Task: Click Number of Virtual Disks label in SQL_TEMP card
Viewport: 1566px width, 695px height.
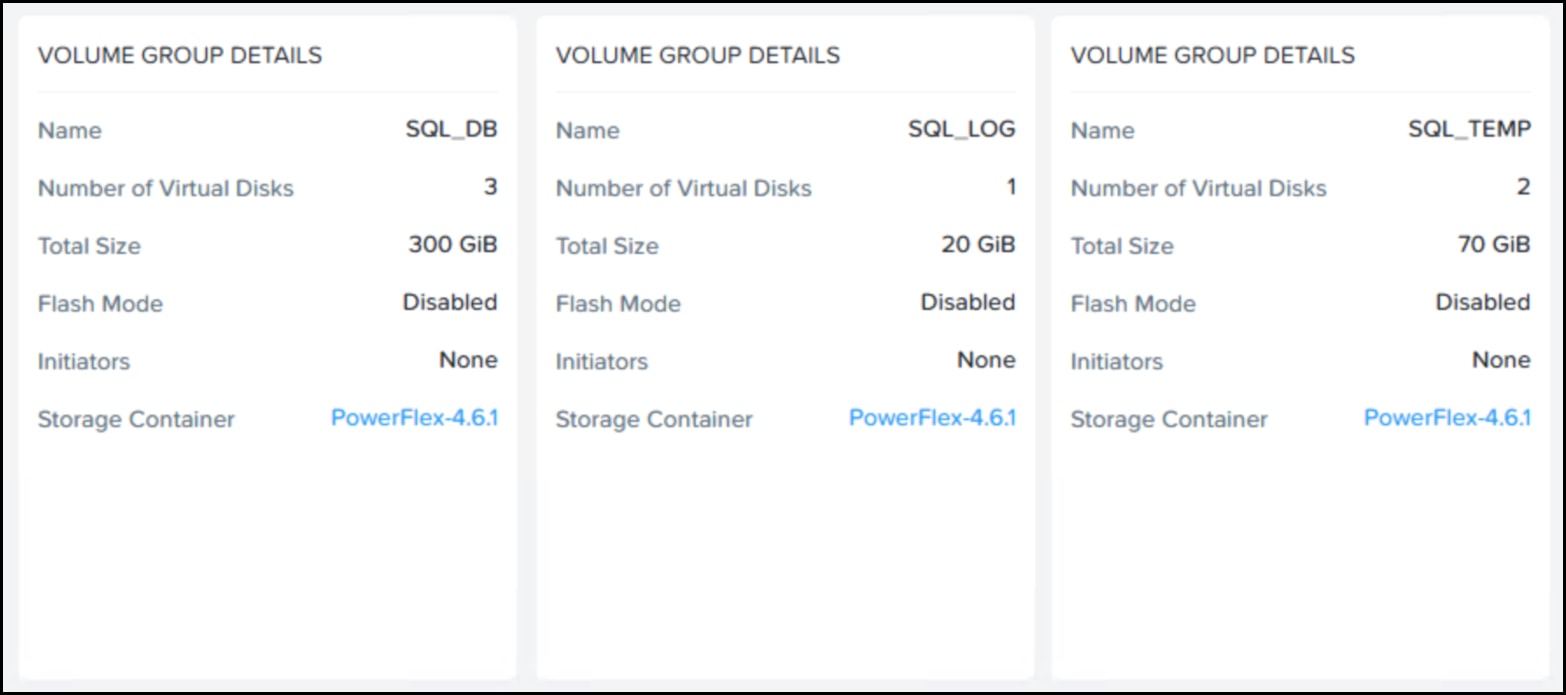Action: click(x=1199, y=188)
